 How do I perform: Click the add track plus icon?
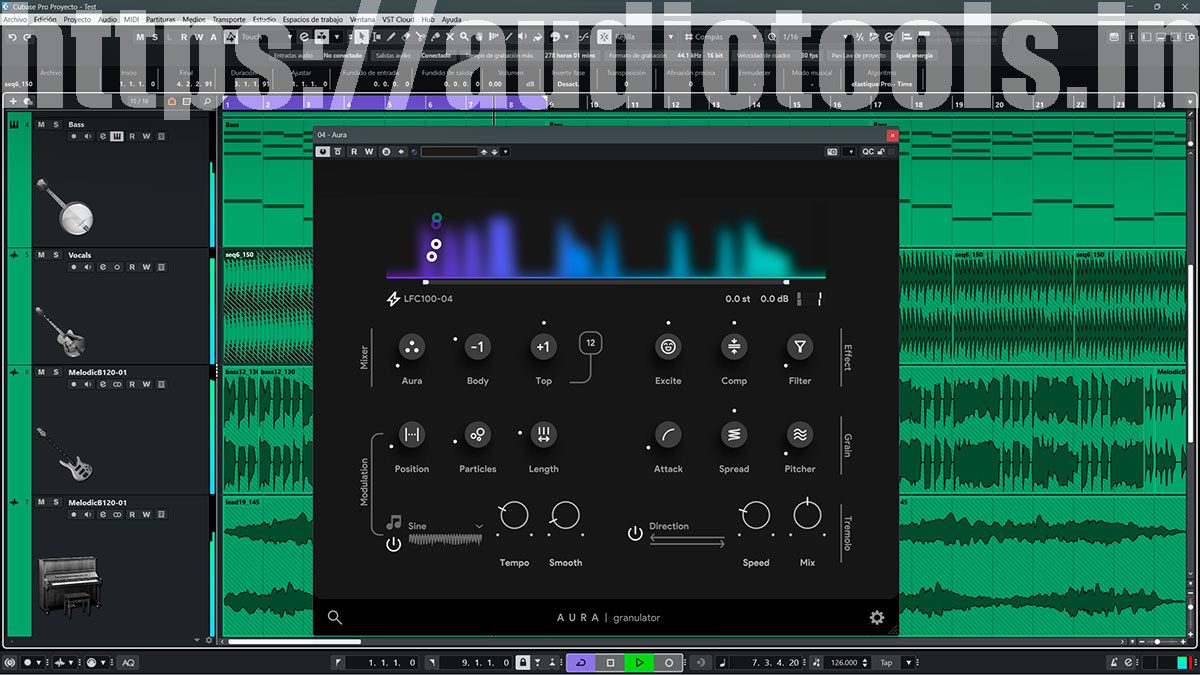13,101
